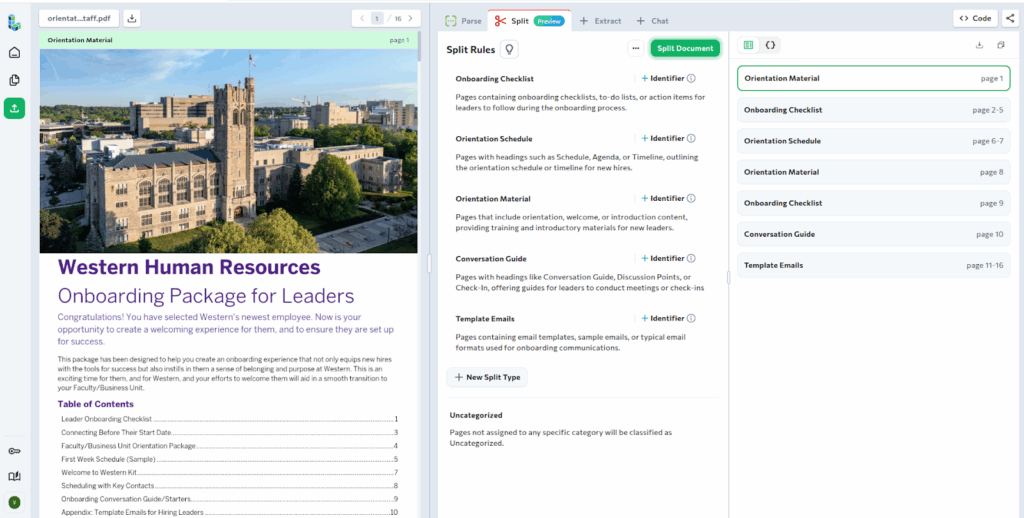Copy split results using the copy icon
Viewport: 1024px width, 518px height.
[1001, 45]
